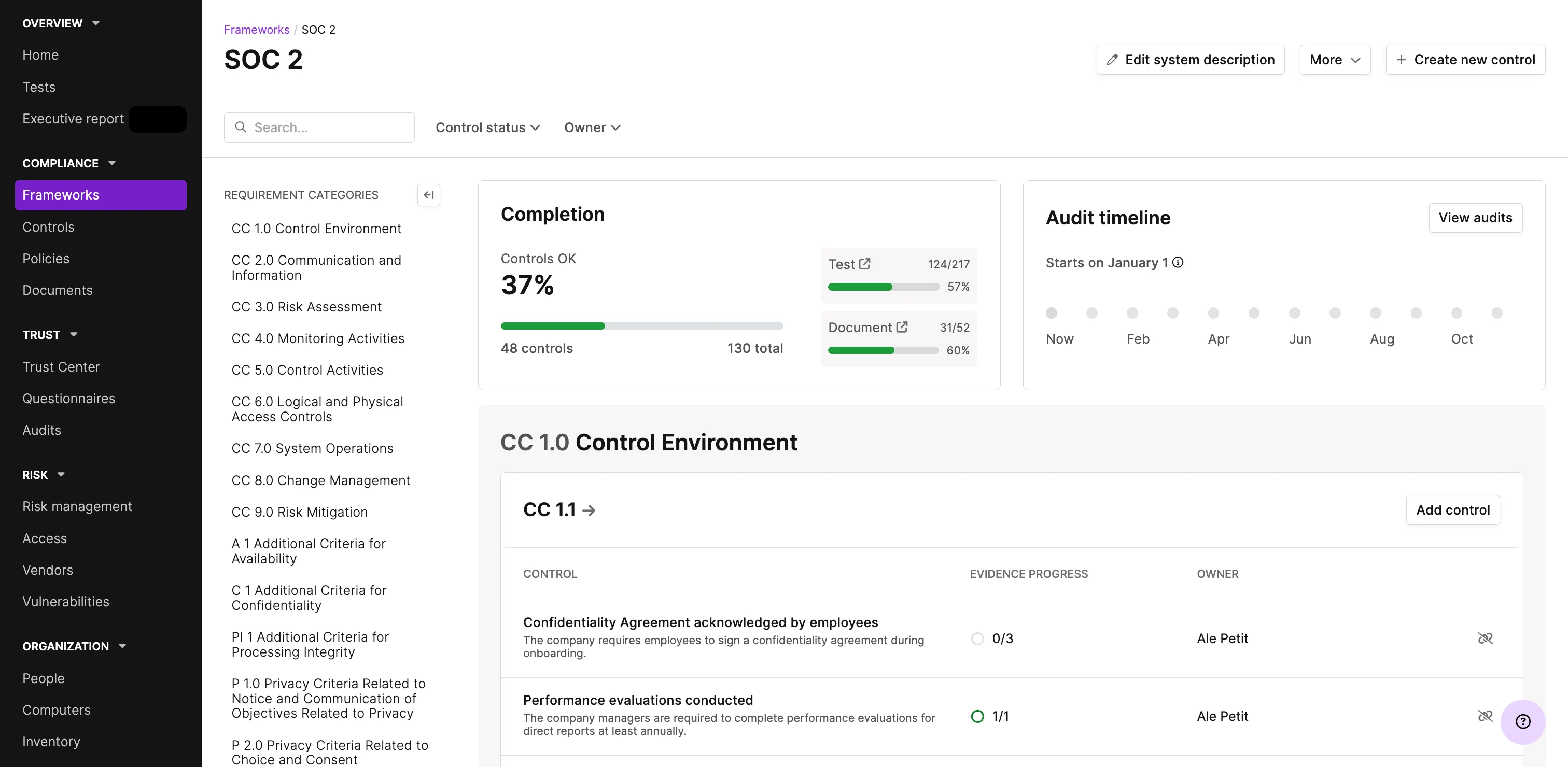Click the View audits button
Screen dimensions: 1568x767
click(x=1475, y=218)
